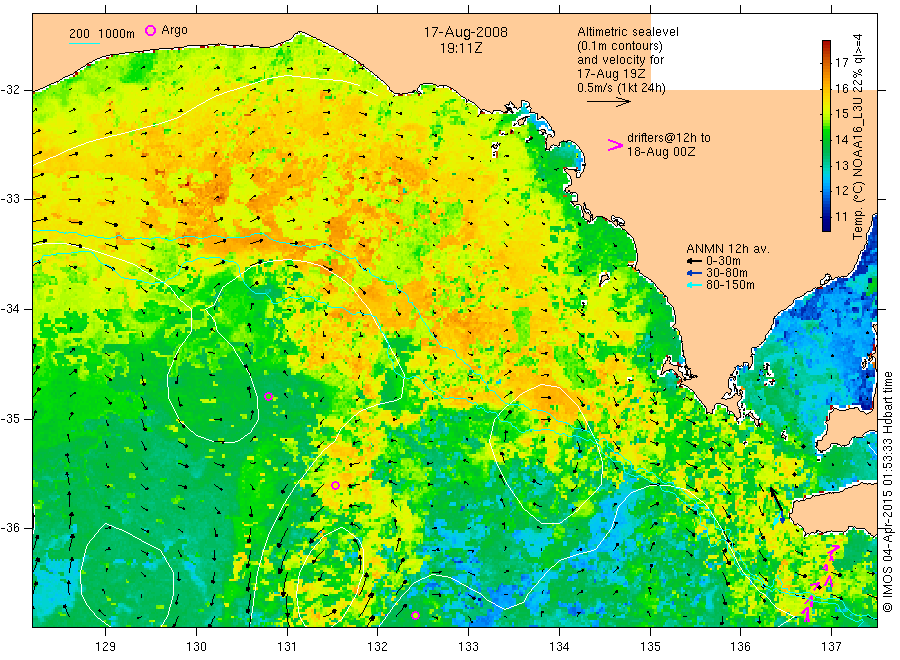Click the magenta drifter track near 36.2S 137E

pos(832,552)
